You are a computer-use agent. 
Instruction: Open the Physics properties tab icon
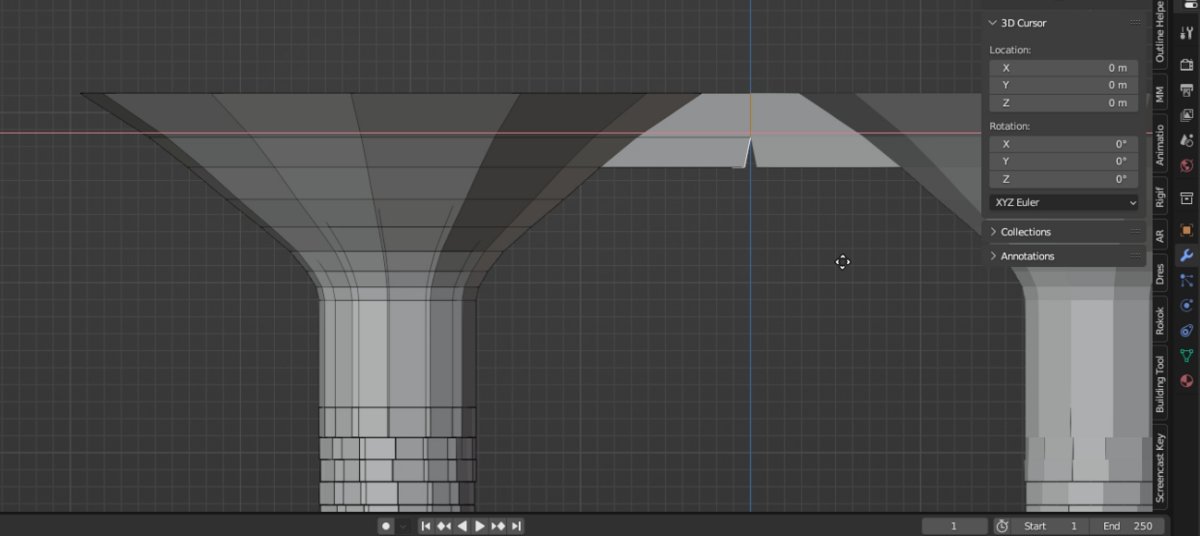tap(1187, 306)
